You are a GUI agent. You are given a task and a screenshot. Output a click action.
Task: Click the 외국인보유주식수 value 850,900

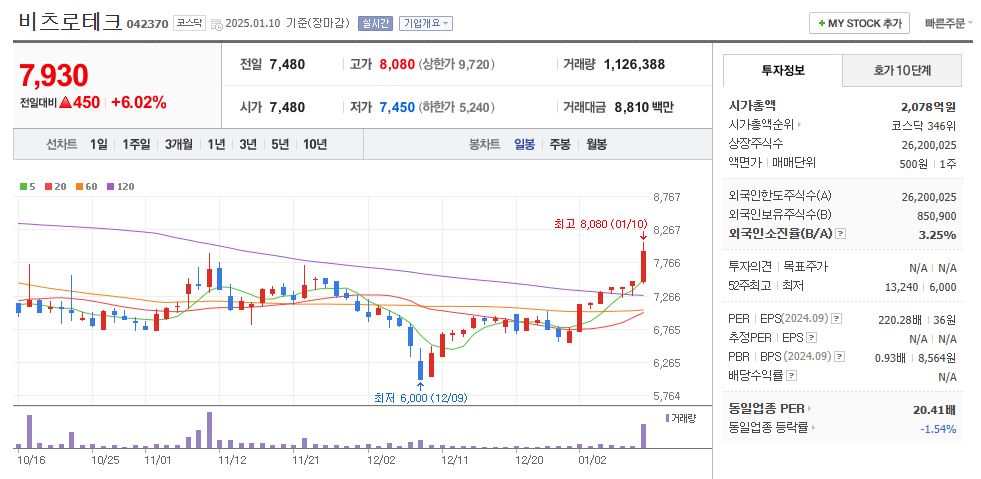(x=937, y=216)
